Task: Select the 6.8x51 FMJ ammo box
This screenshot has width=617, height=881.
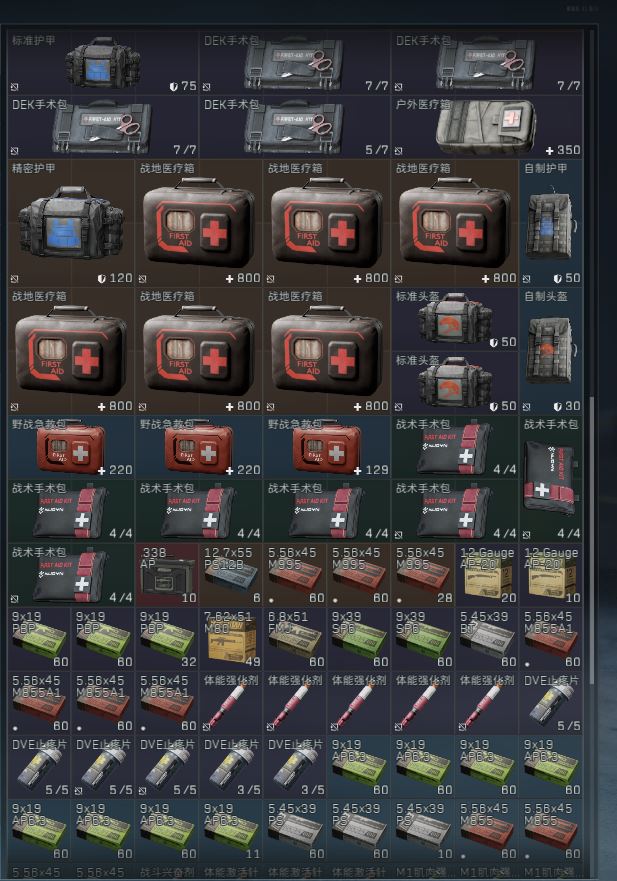Action: tap(295, 638)
